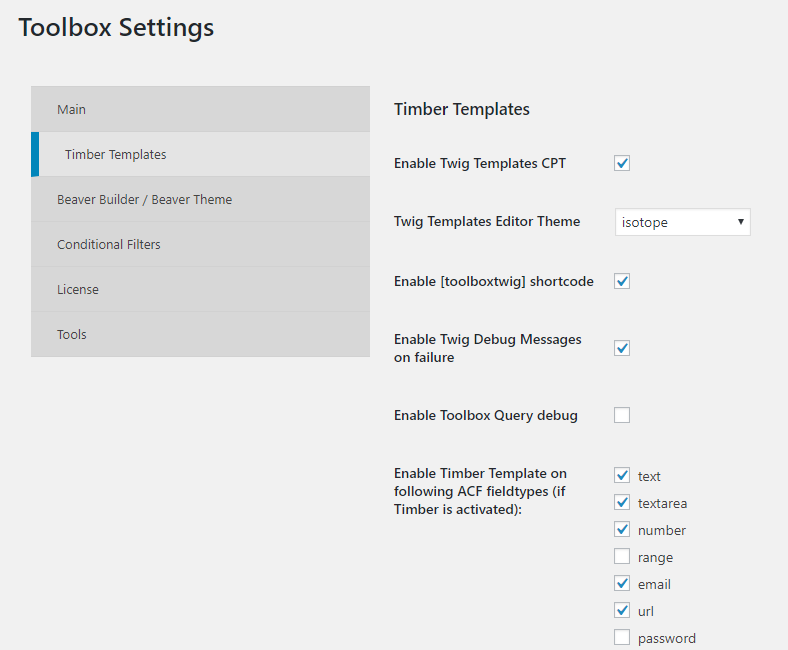Screen dimensions: 788x650
Task: Disable the [toolboxtwig] shortcode checkbox
Action: click(x=622, y=281)
